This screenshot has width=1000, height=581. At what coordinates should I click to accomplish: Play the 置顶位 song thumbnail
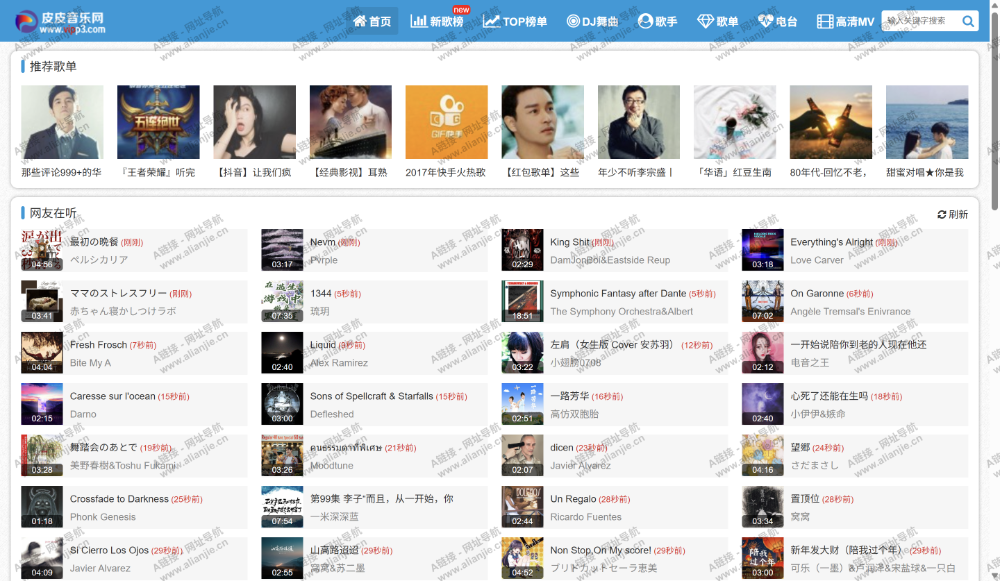(x=763, y=507)
